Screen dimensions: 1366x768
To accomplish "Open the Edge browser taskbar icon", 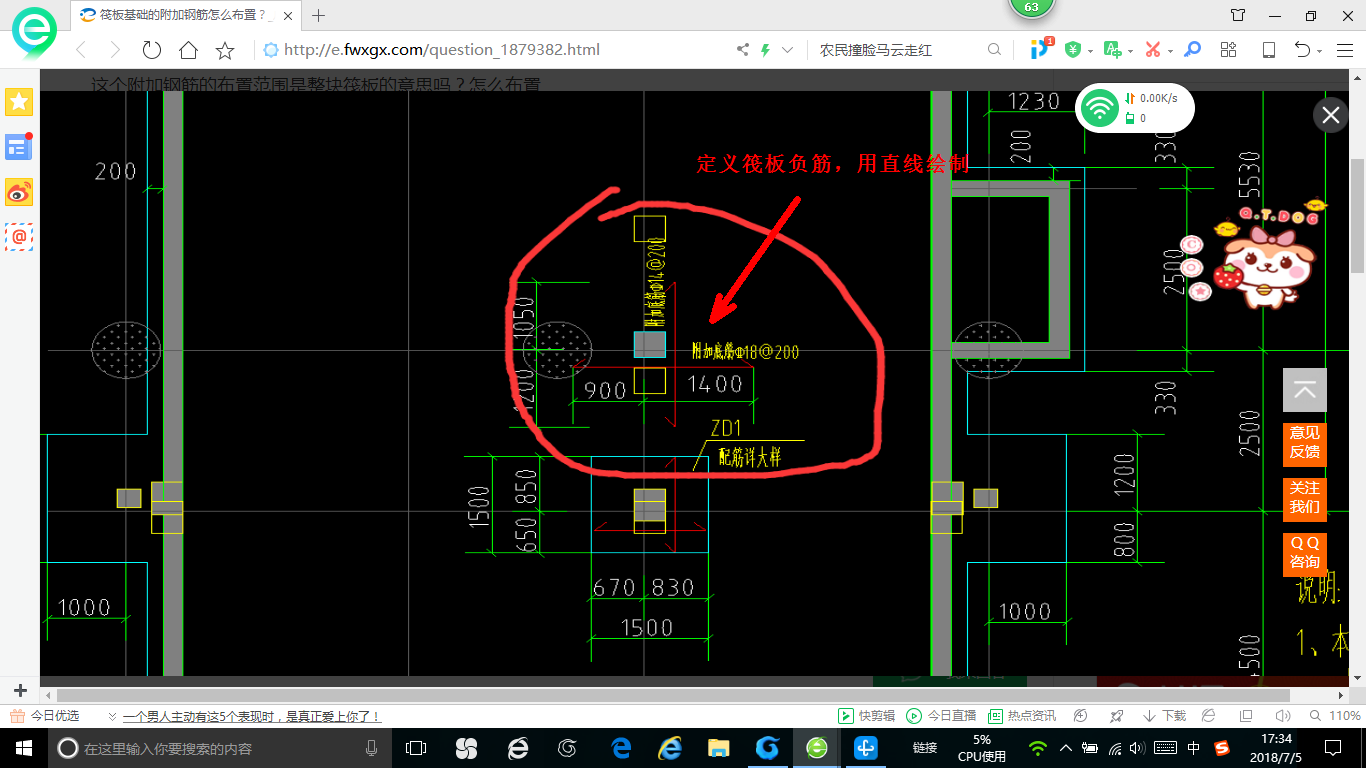I will click(620, 748).
